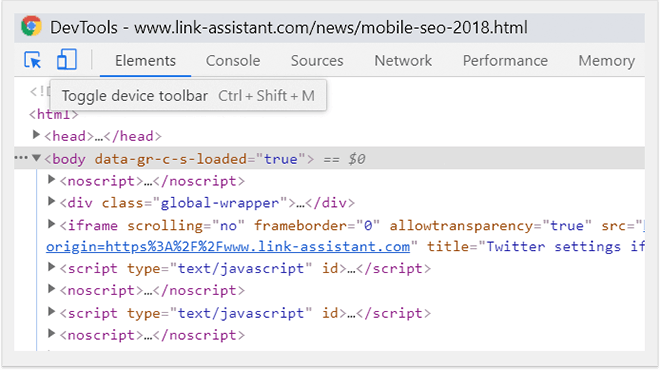
Task: Switch to the Network tab
Action: point(403,61)
